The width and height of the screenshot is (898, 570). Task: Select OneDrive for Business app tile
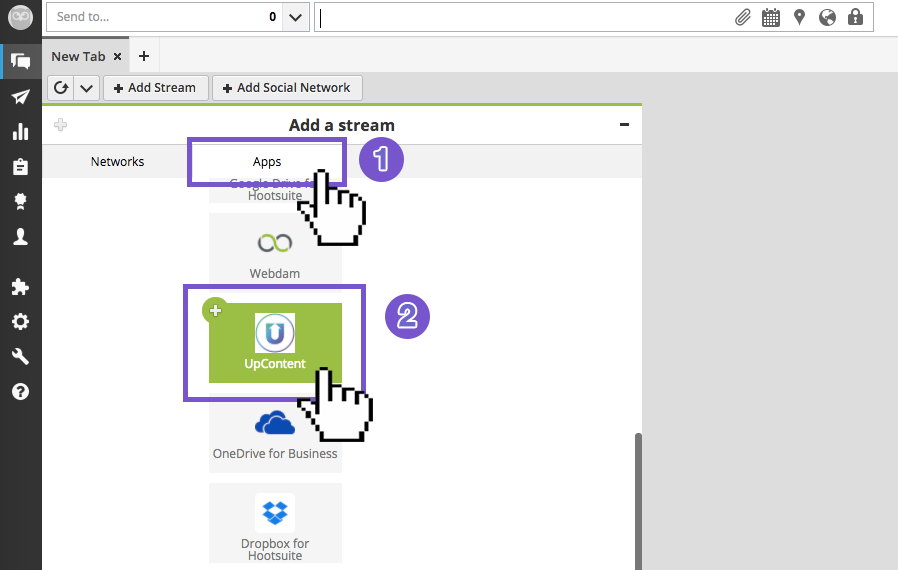coord(275,435)
